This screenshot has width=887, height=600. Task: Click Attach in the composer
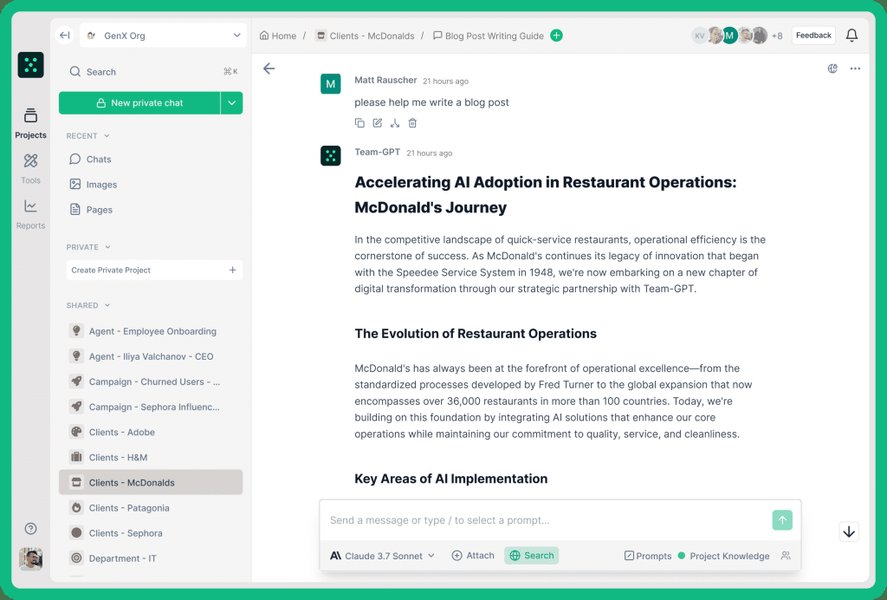coord(473,555)
